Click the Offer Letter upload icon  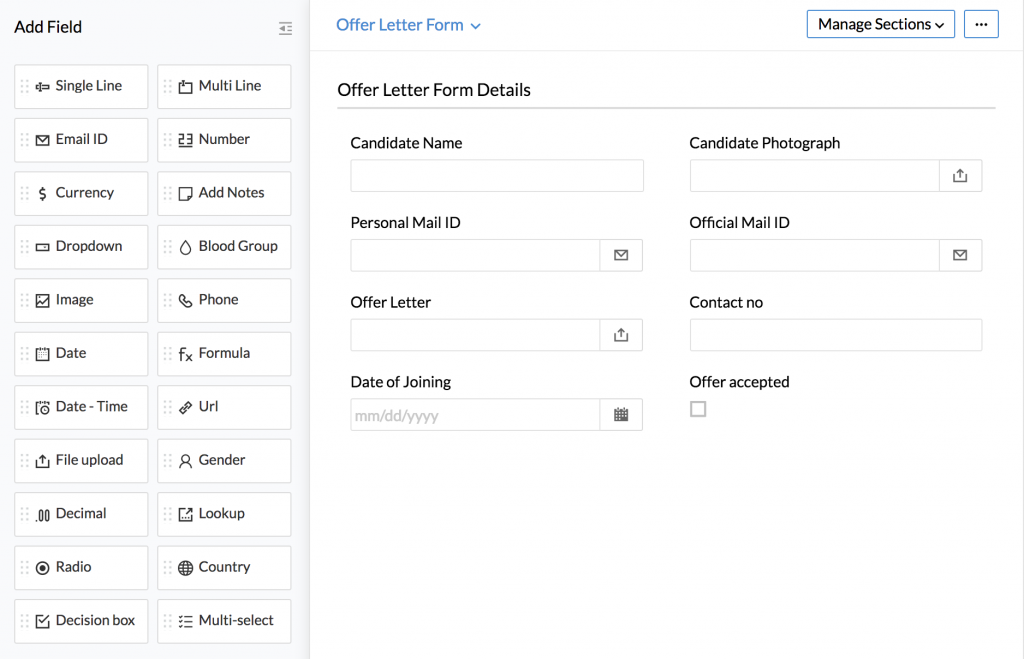pos(621,336)
